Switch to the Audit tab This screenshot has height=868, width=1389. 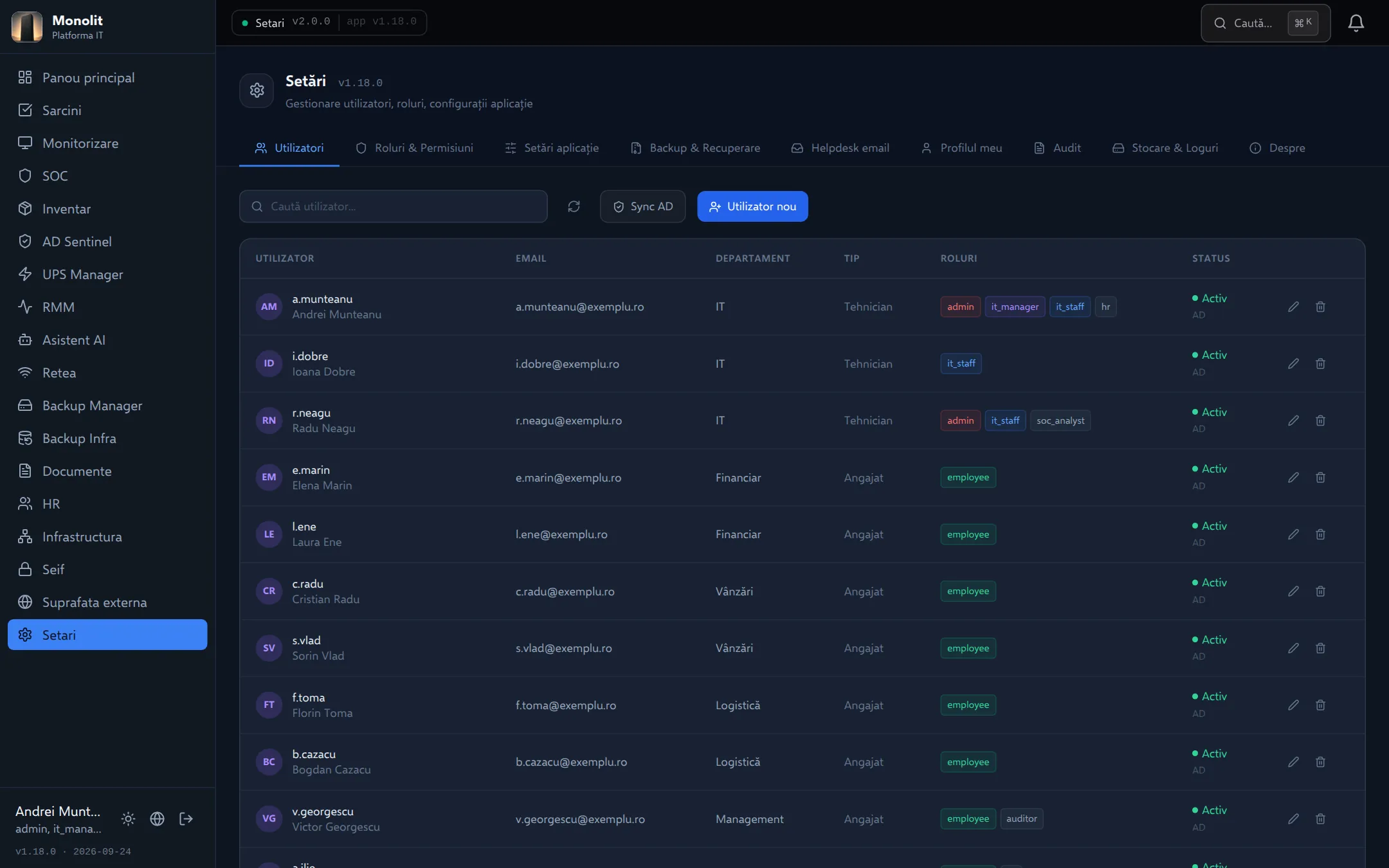(x=1058, y=148)
